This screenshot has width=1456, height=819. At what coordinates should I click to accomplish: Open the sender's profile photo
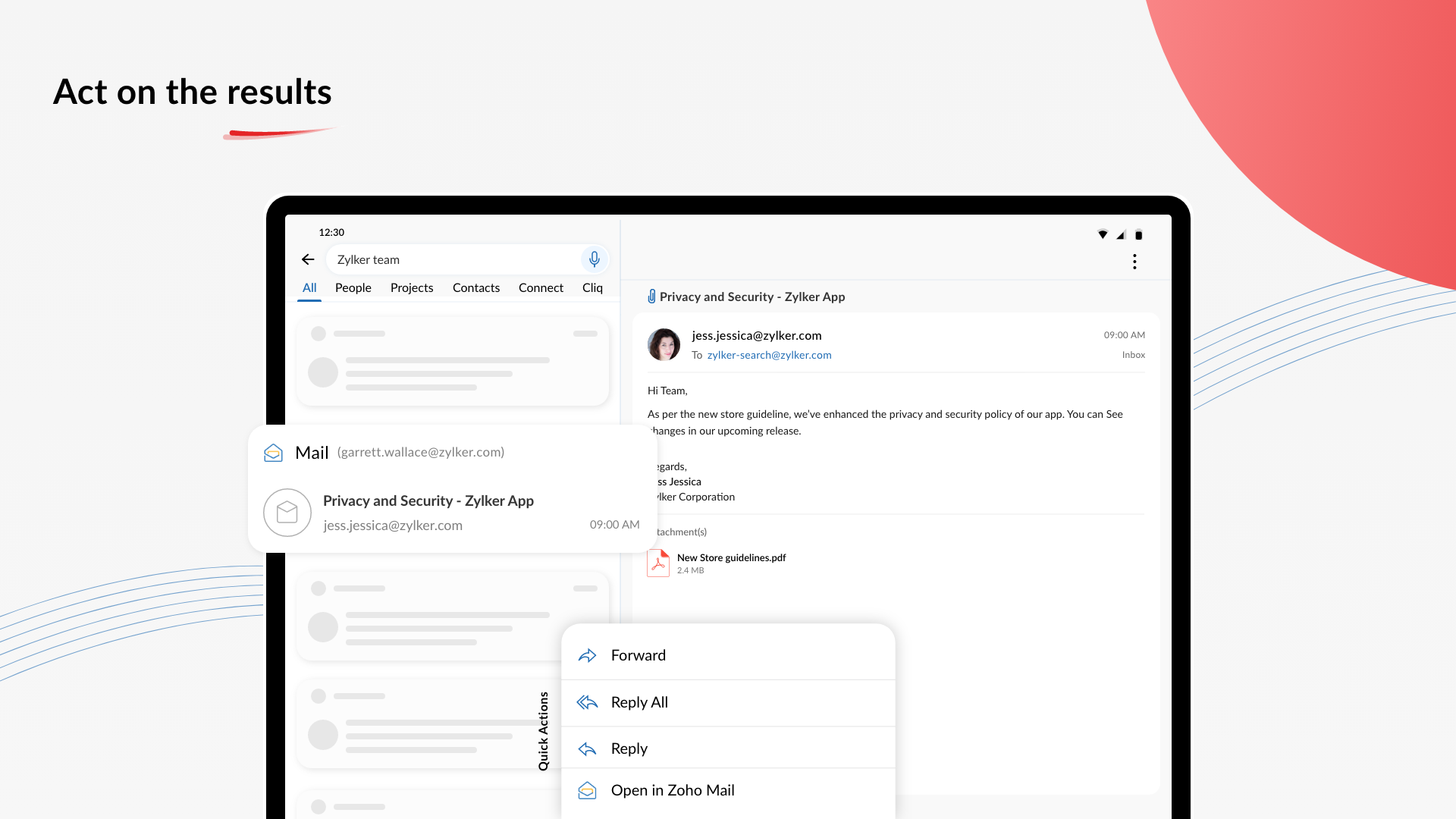click(x=664, y=344)
